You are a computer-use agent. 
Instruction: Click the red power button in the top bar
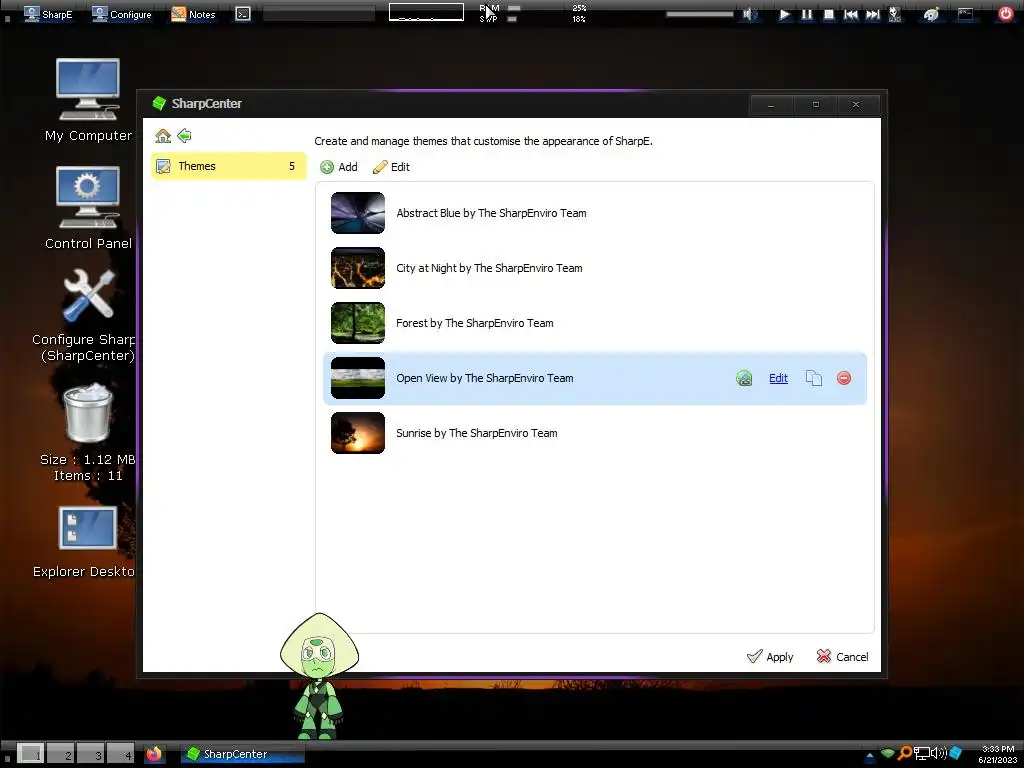1006,14
